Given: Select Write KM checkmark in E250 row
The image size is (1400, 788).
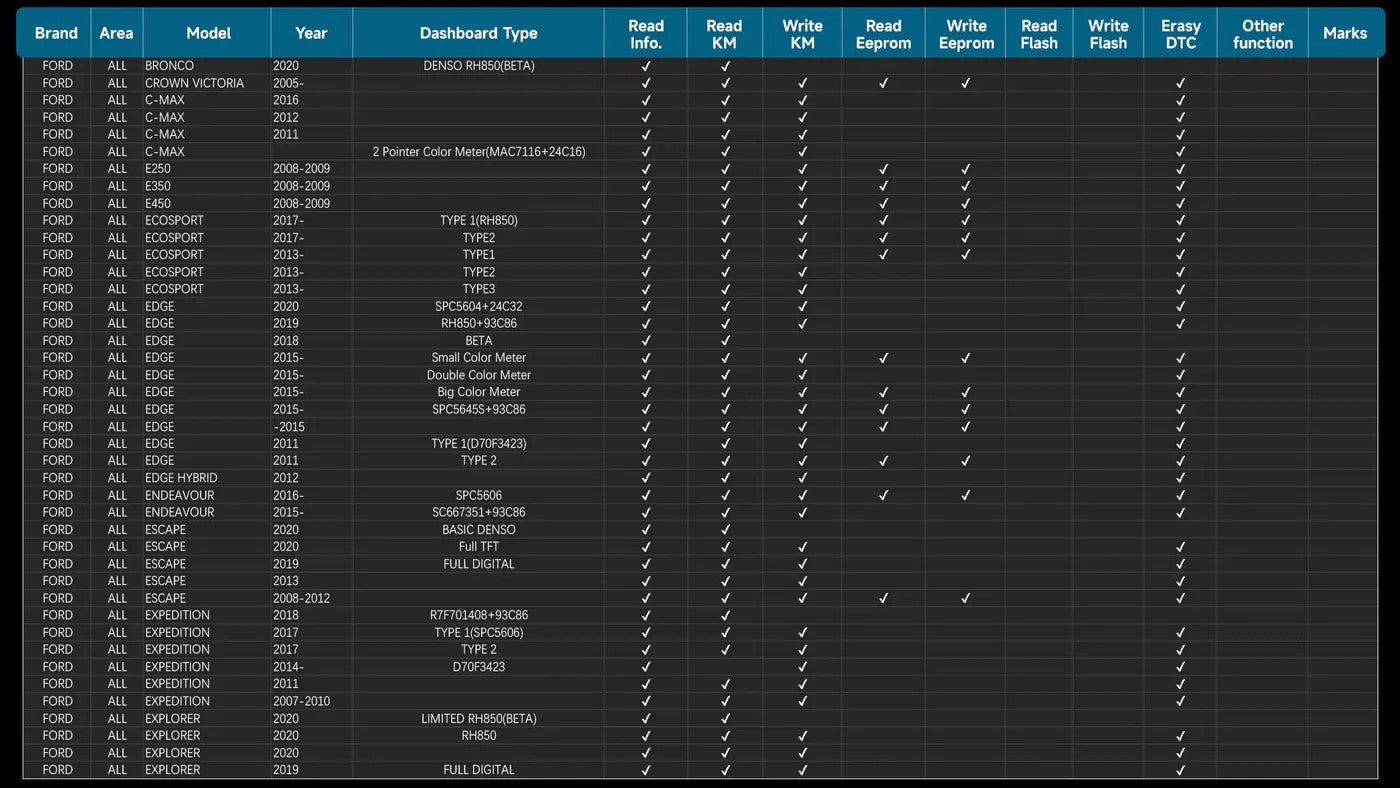Looking at the screenshot, I should point(802,169).
